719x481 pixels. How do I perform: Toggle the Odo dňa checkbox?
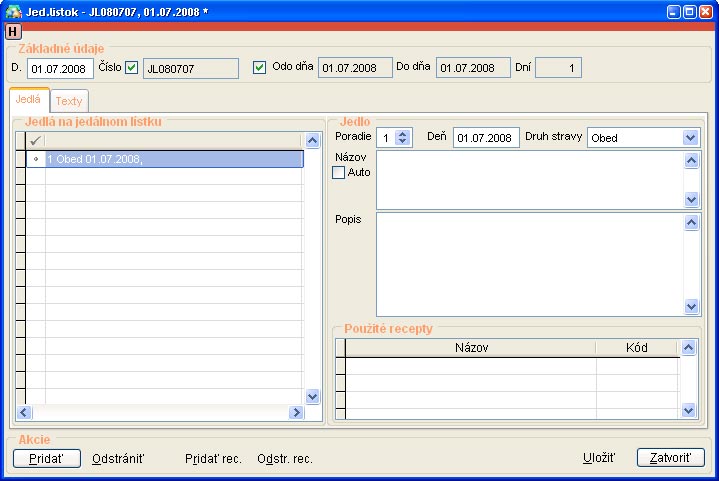(x=260, y=68)
